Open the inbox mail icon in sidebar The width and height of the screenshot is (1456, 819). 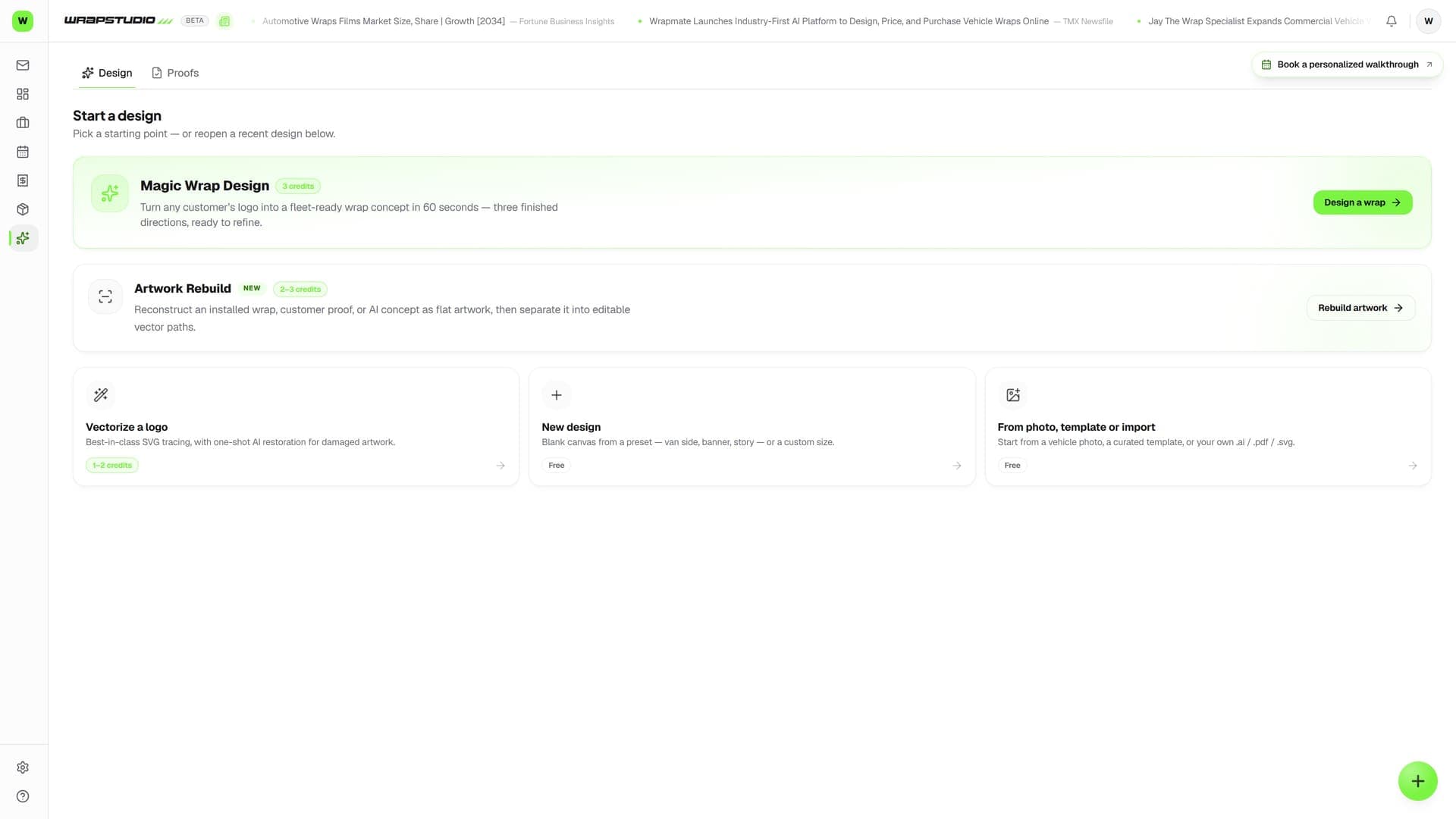tap(23, 65)
